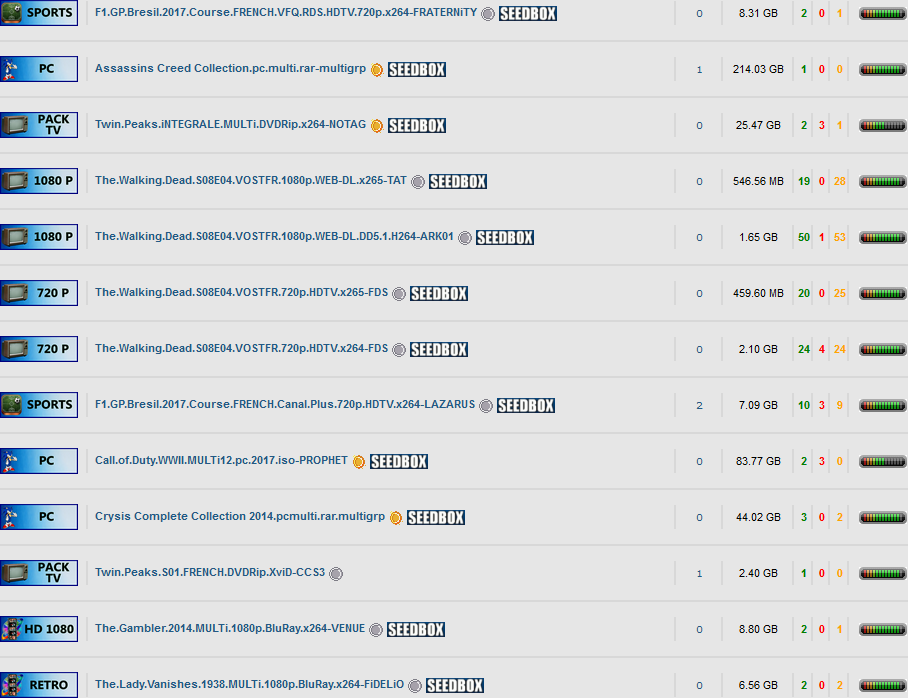Open The.Walking.Dead.S08E04 1080p x265-TAT link

251,180
